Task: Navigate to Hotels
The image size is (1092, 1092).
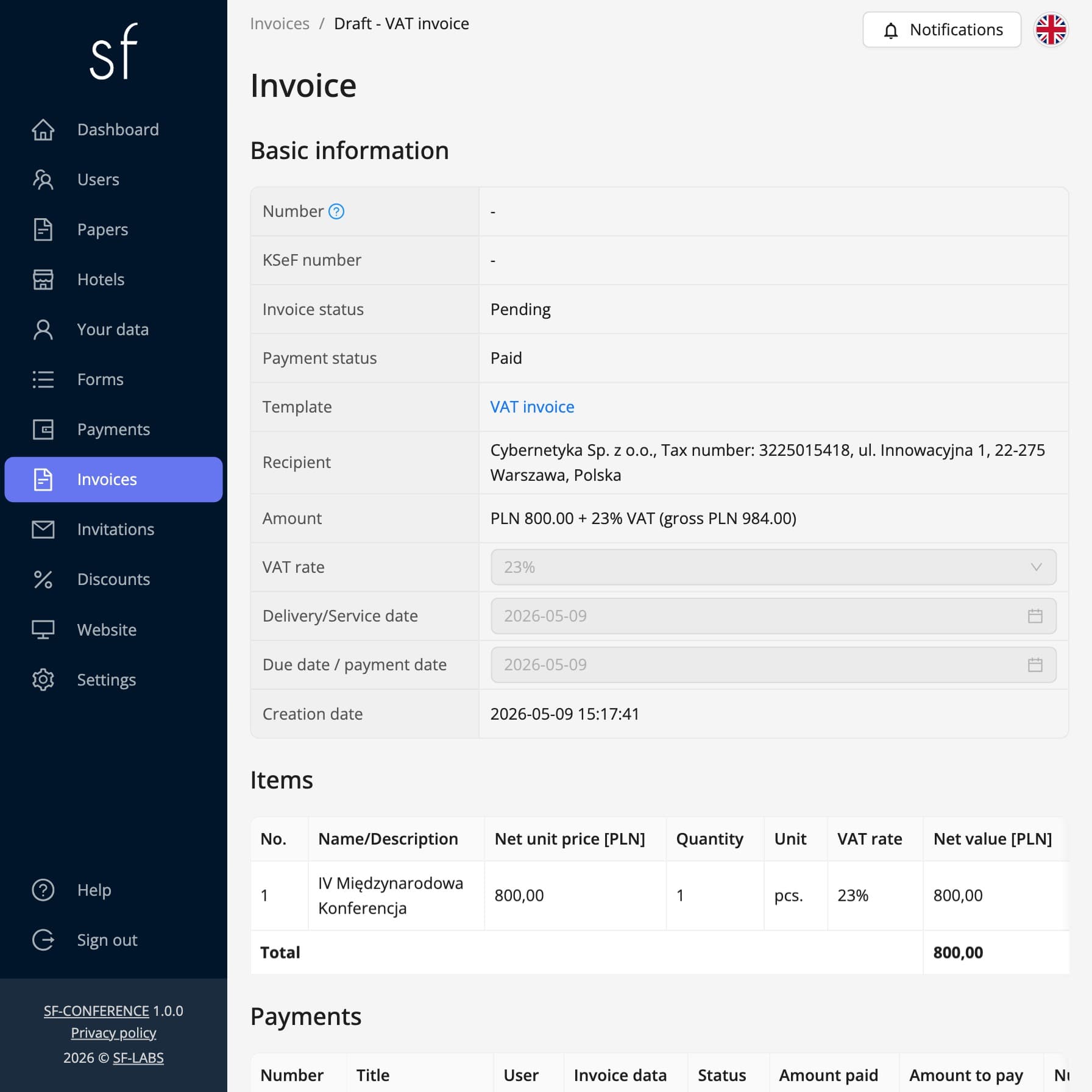Action: click(x=113, y=279)
